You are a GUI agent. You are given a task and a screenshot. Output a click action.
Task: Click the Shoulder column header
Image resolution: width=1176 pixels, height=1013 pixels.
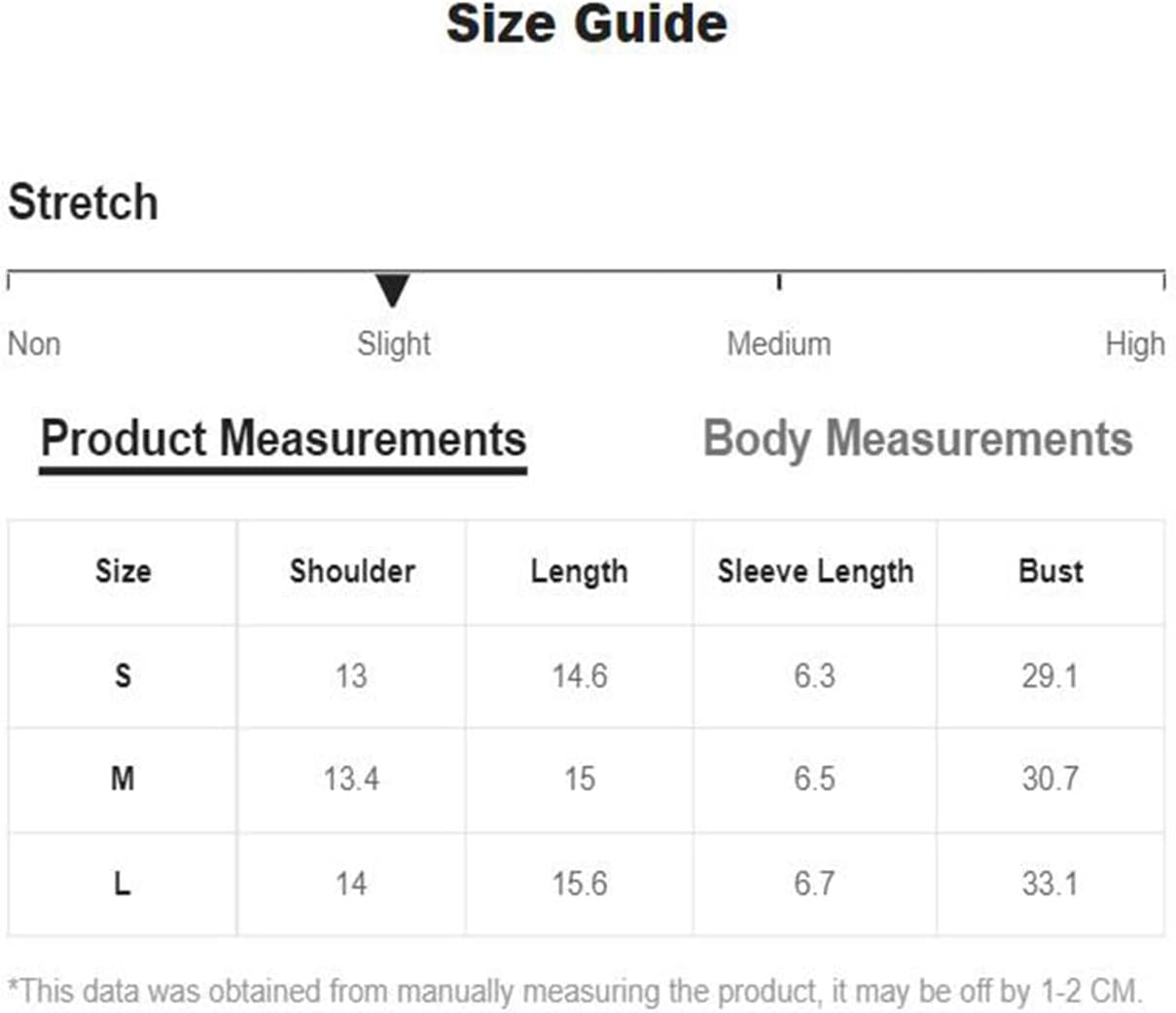[x=352, y=571]
